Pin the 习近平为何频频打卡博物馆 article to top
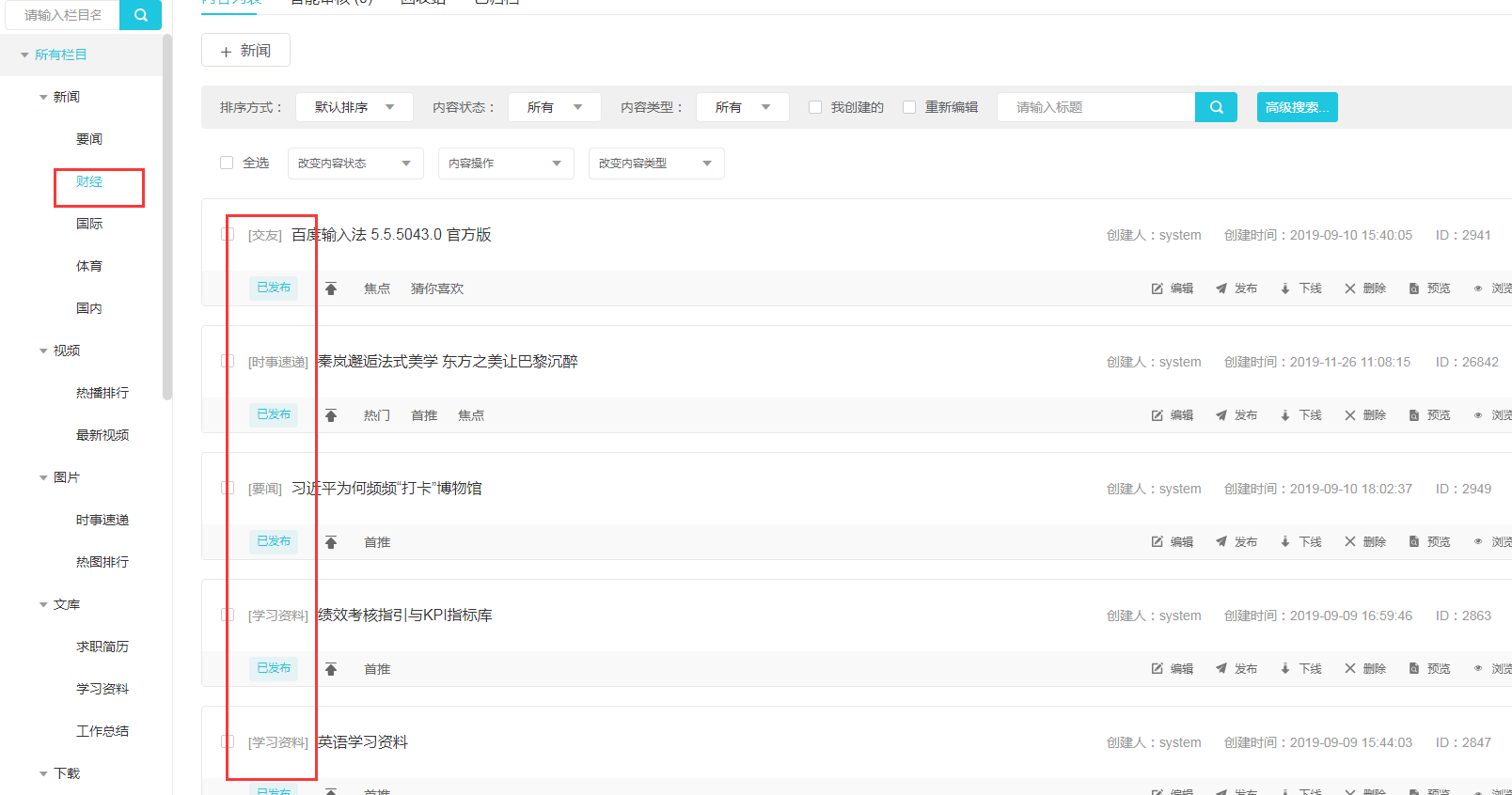This screenshot has height=795, width=1512. [331, 542]
